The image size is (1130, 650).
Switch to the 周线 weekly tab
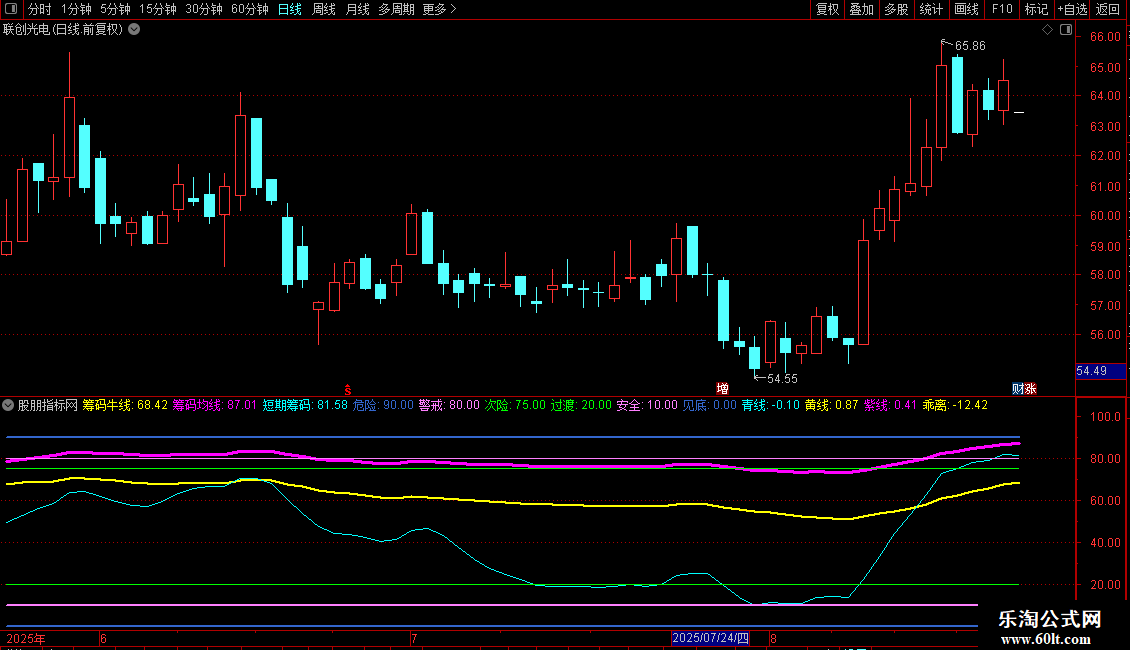[324, 9]
